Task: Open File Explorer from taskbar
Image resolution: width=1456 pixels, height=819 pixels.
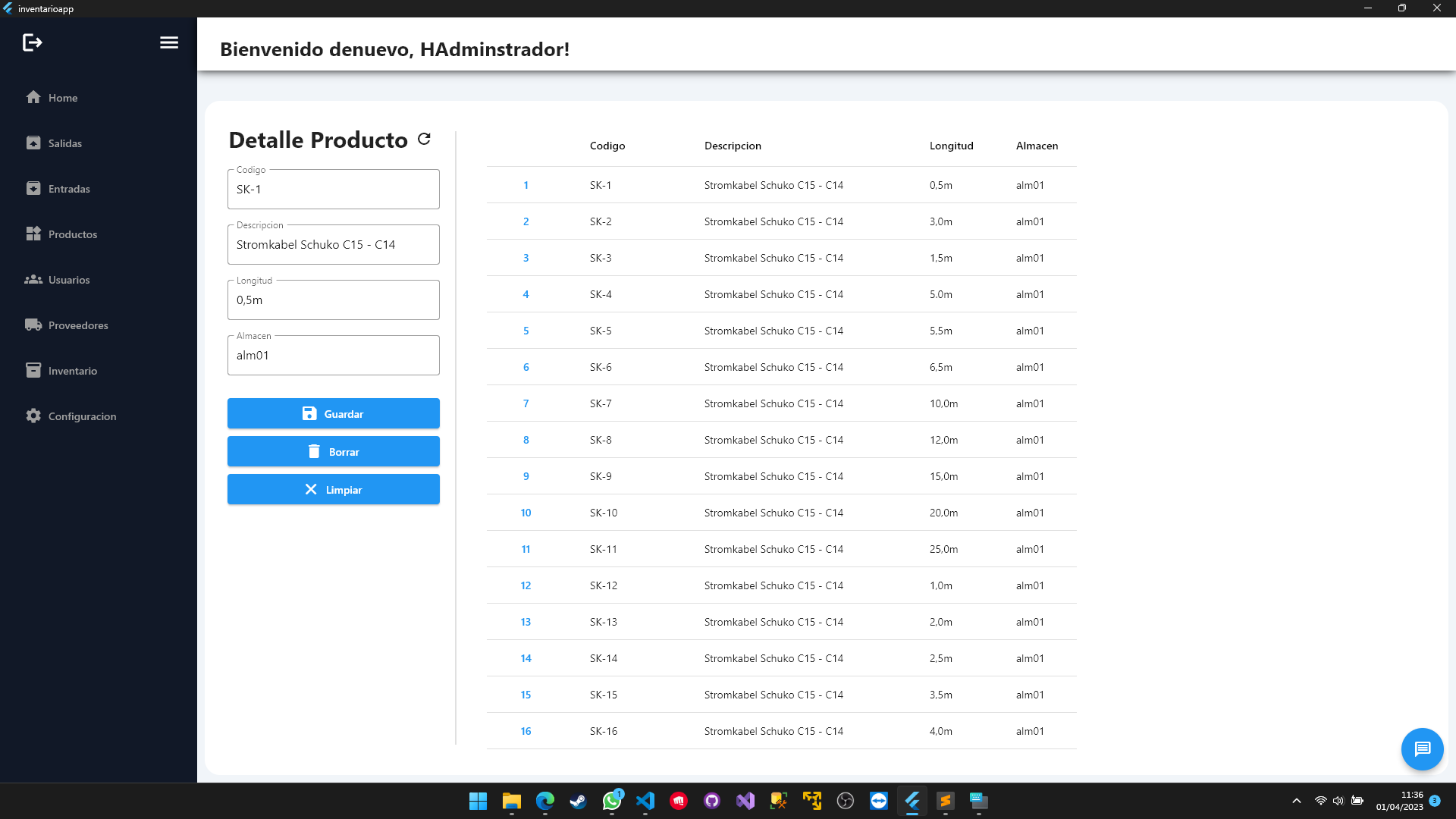Action: click(x=511, y=801)
